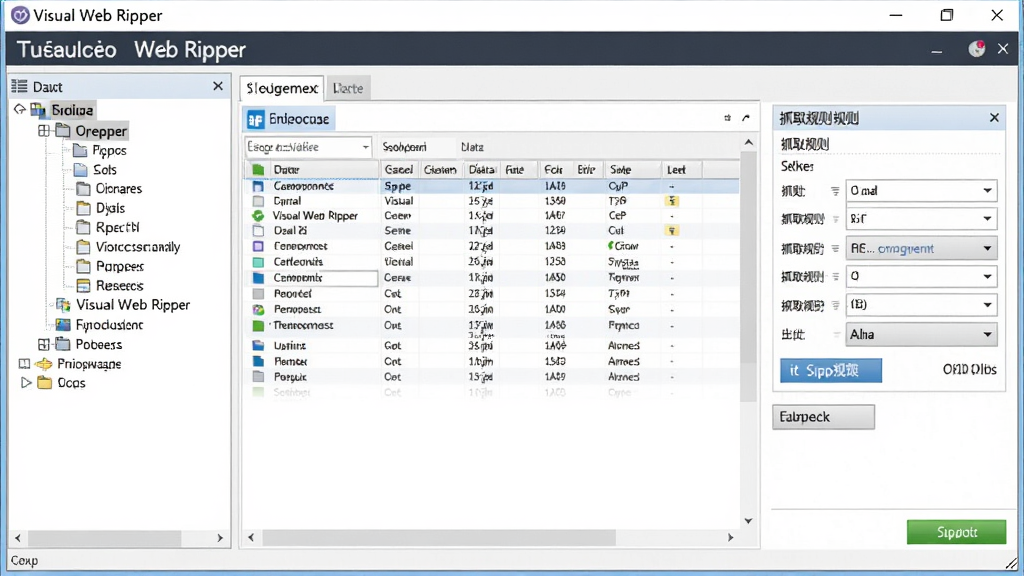The image size is (1024, 576).
Task: Open the Orepper folder
Action: click(x=101, y=131)
